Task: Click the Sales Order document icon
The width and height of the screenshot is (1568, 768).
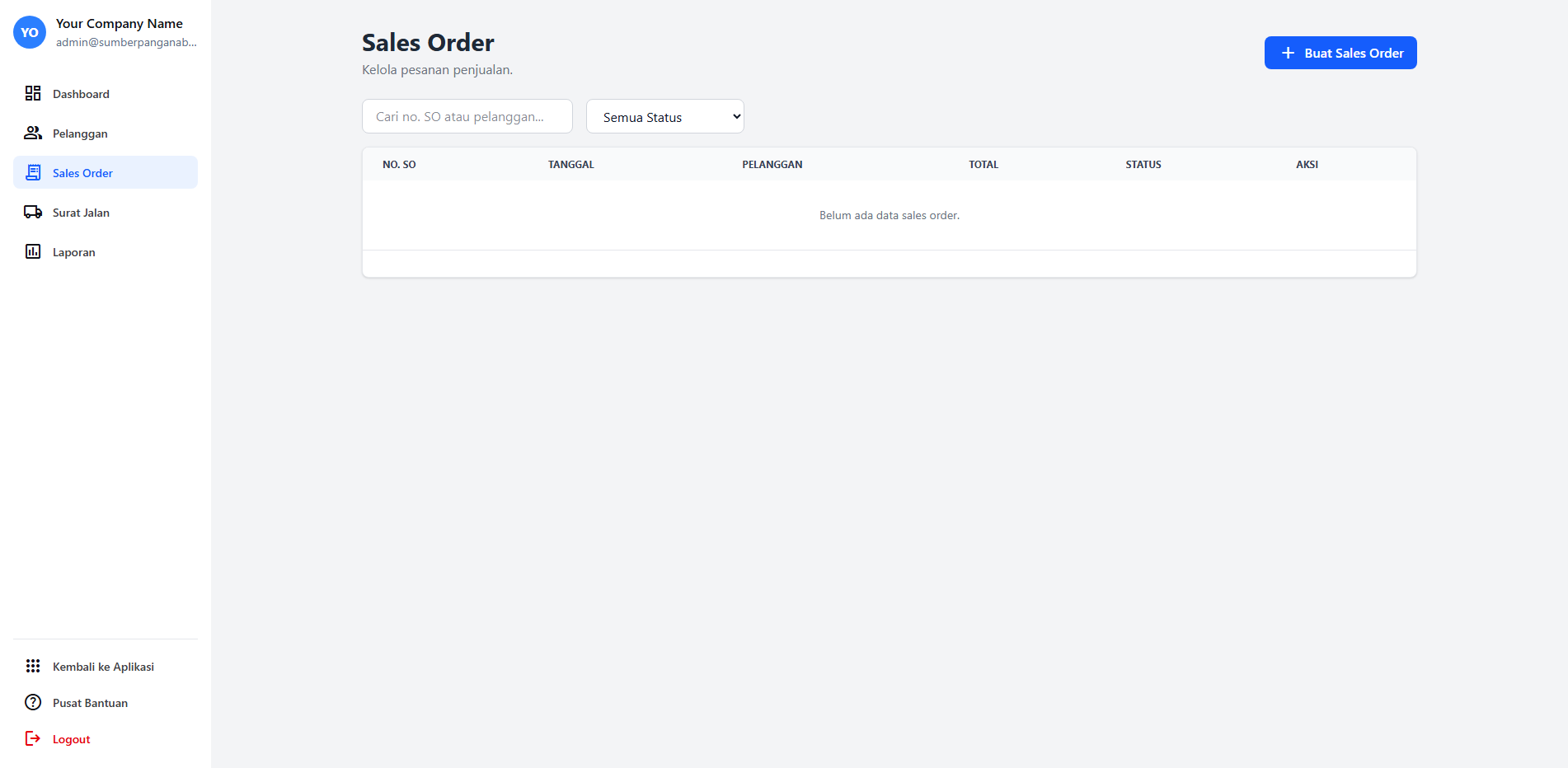Action: coord(33,172)
